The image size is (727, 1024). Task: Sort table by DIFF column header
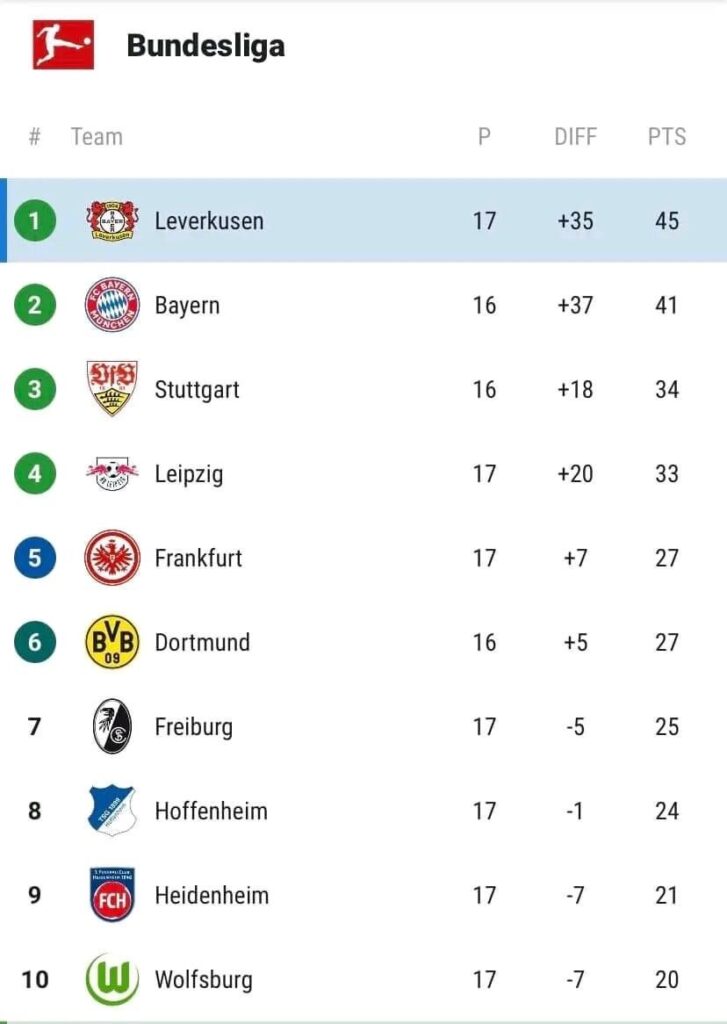(575, 137)
